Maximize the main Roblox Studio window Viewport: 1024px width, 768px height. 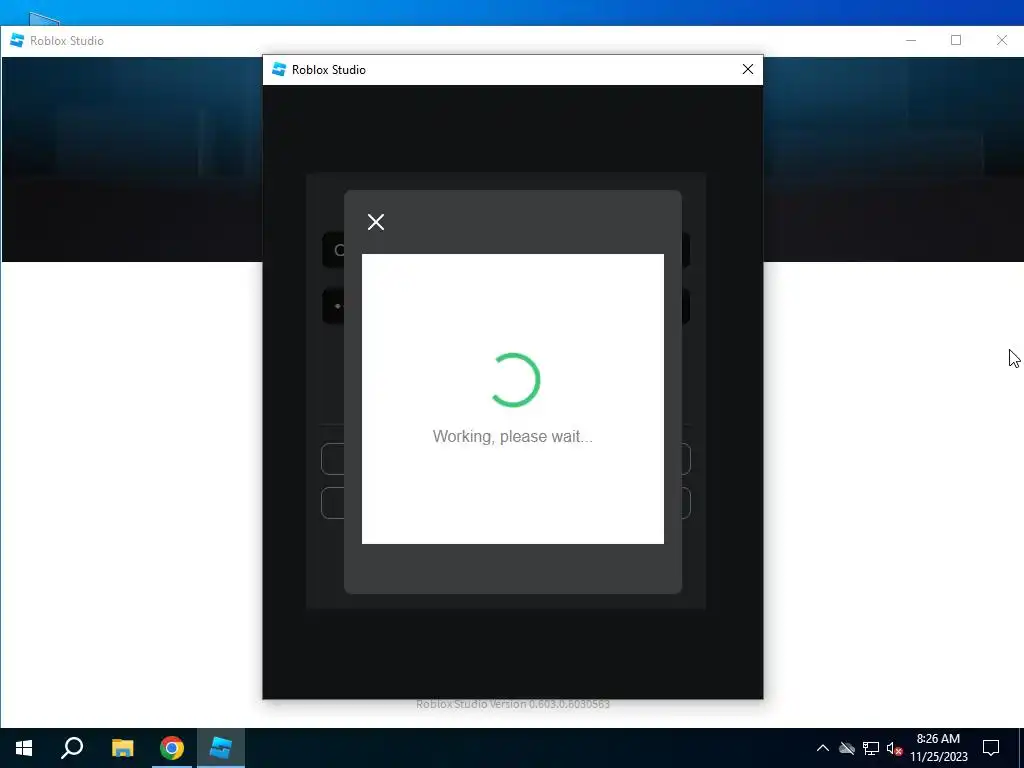tap(956, 40)
